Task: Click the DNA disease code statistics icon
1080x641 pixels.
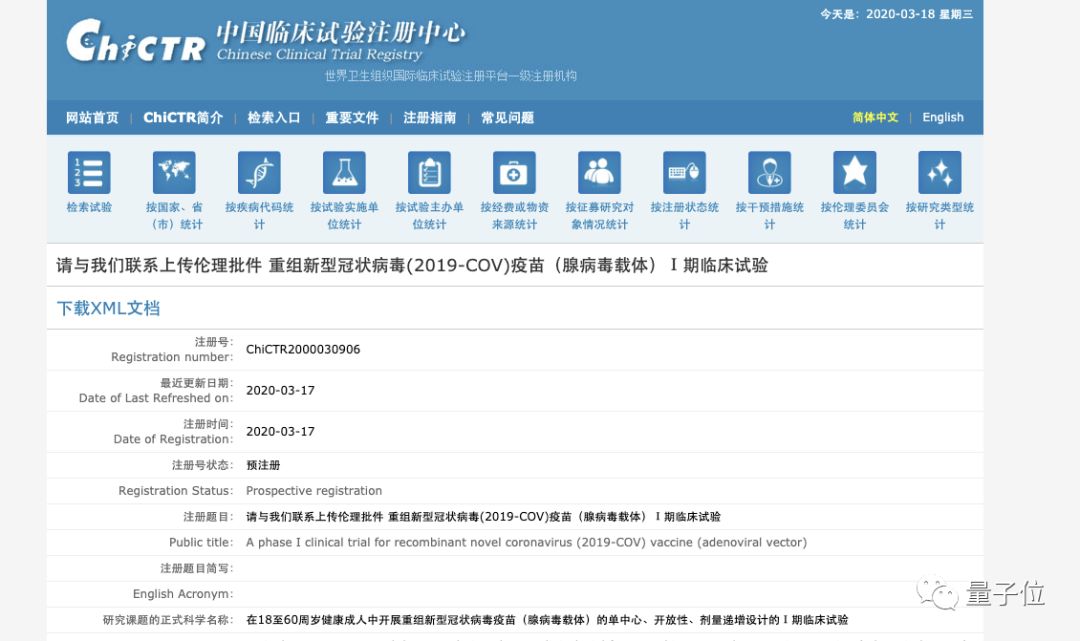Action: point(259,173)
